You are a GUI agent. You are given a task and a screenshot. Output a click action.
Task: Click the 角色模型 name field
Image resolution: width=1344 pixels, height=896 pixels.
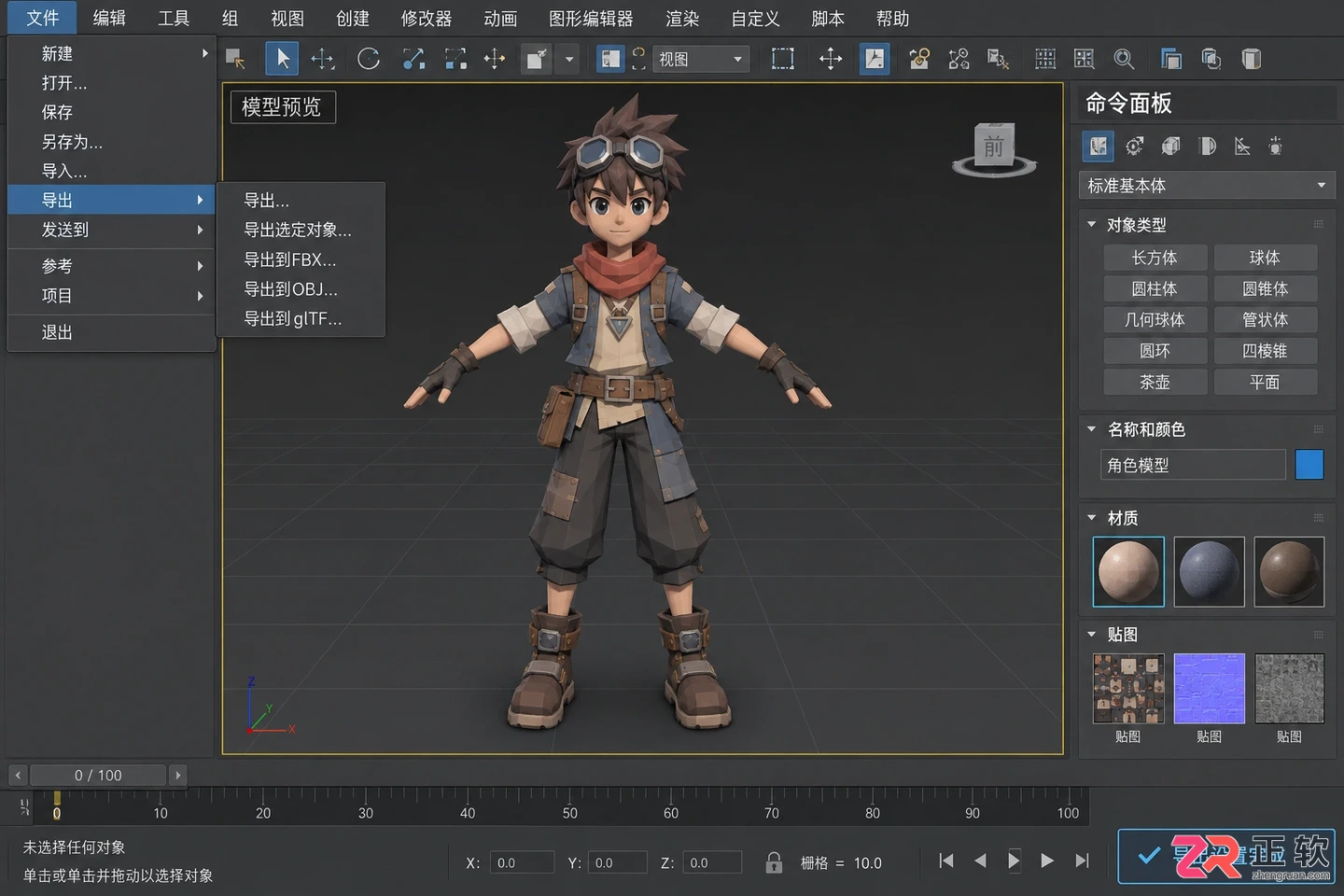pos(1193,465)
